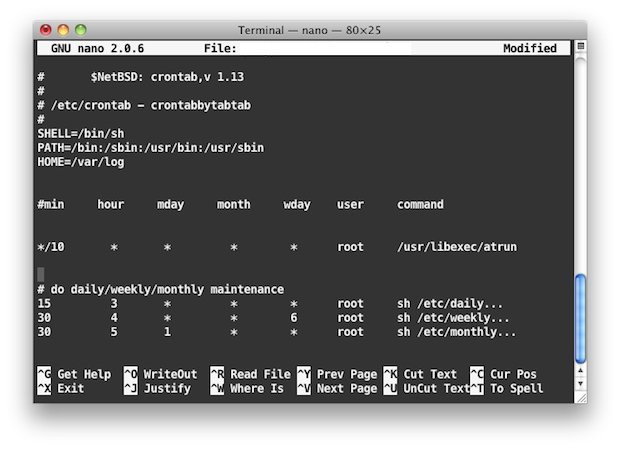The width and height of the screenshot is (620, 449).
Task: Click the hour column header
Action: [x=111, y=204]
